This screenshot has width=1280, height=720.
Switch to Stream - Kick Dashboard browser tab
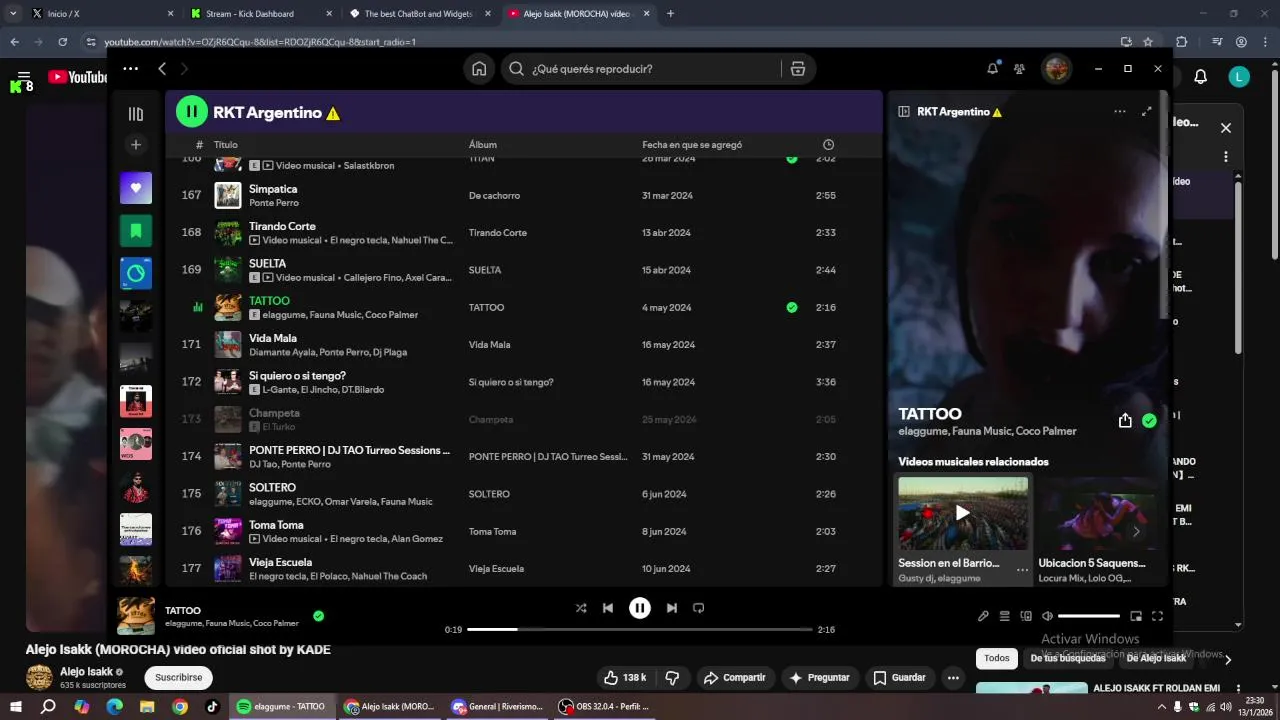click(x=258, y=14)
